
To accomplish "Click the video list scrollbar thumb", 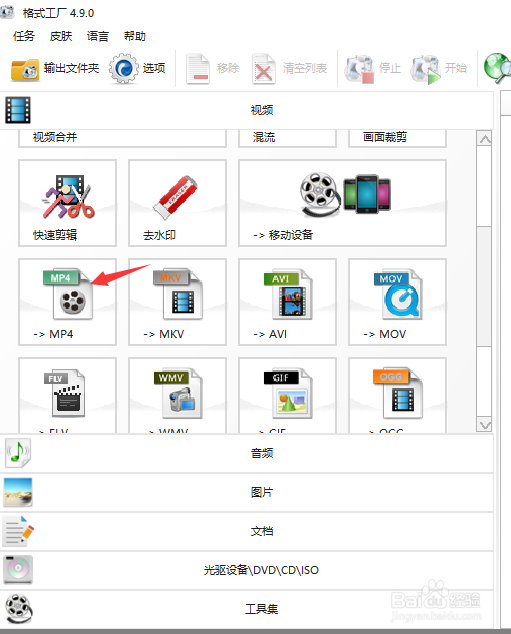I will click(x=484, y=286).
